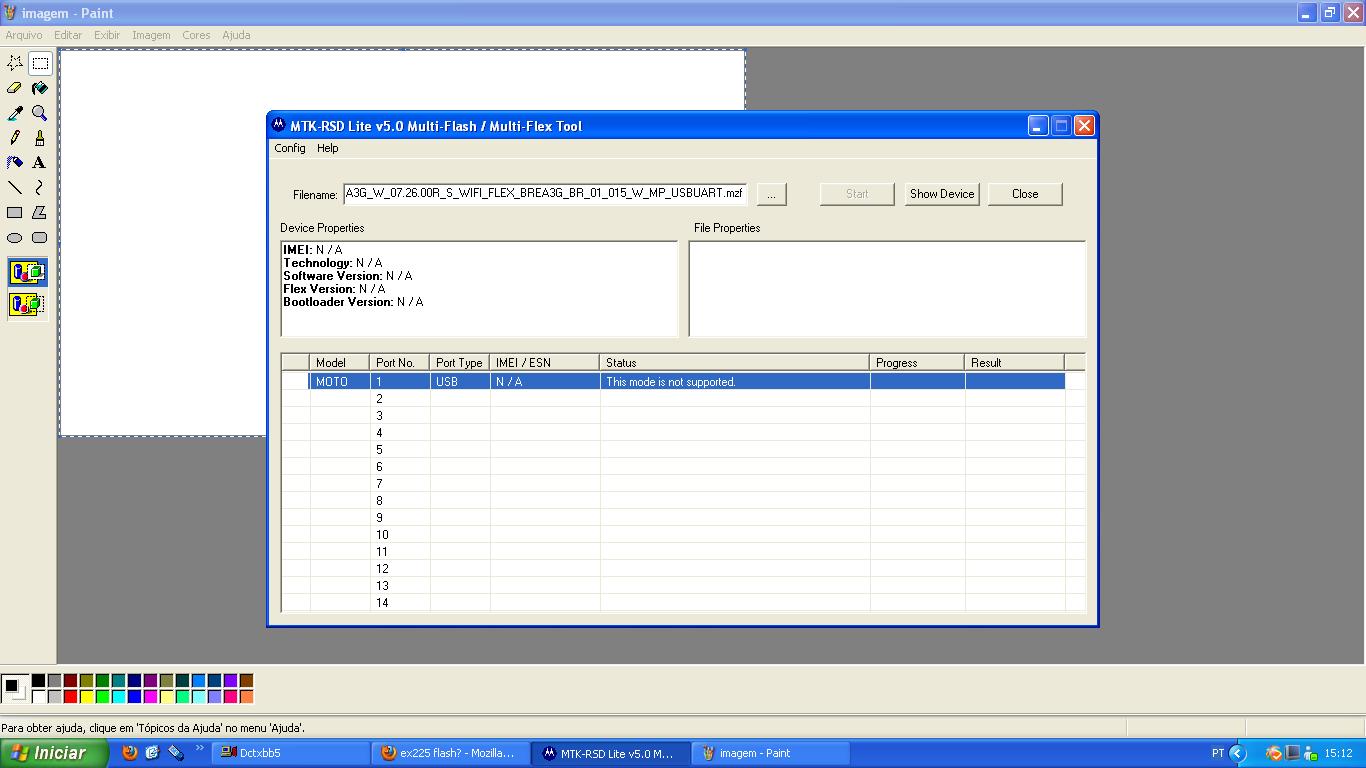Pick the bright green color swatch
This screenshot has width=1366, height=768.
tap(102, 696)
